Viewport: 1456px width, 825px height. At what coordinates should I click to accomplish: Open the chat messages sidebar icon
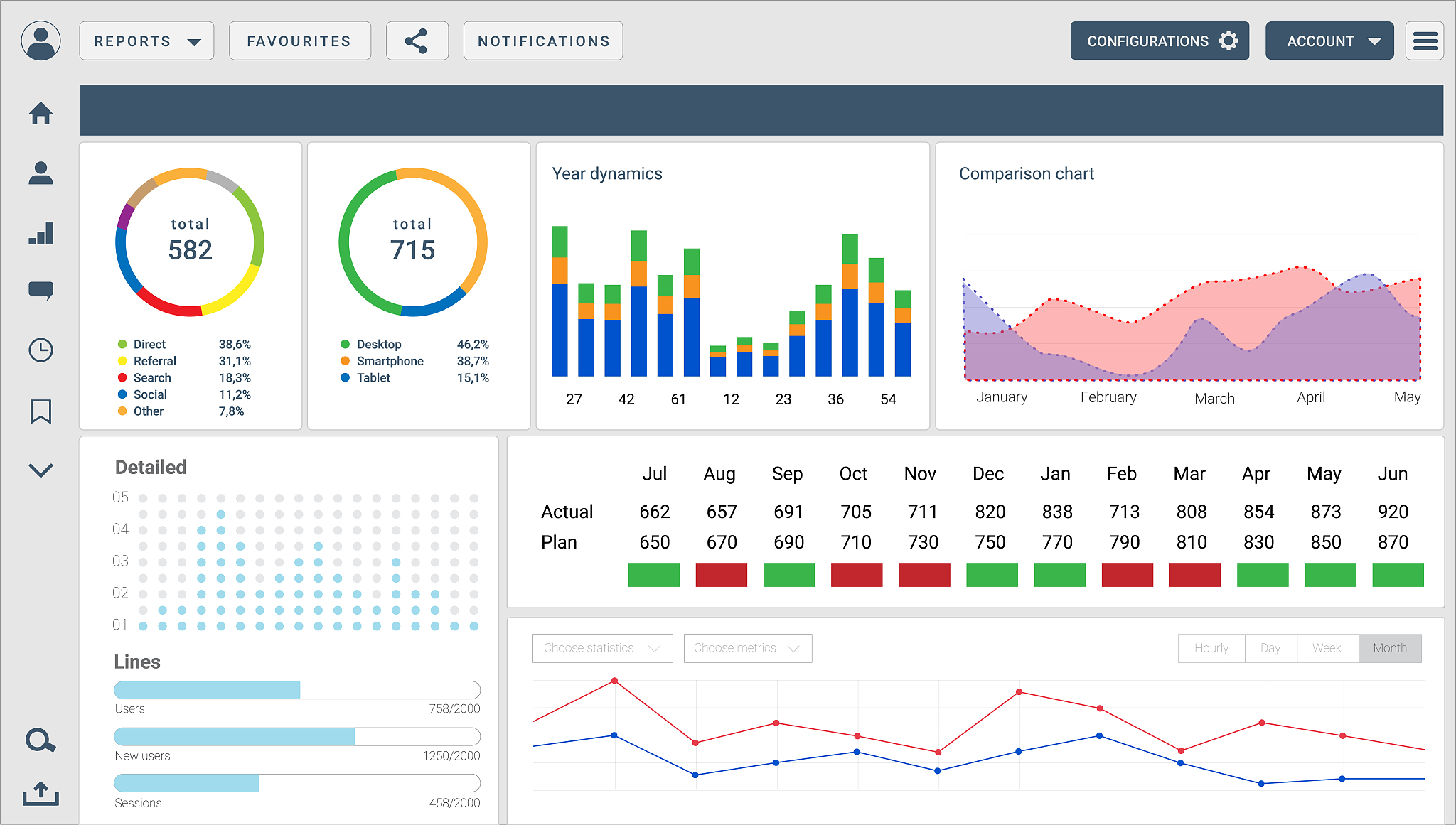(41, 290)
